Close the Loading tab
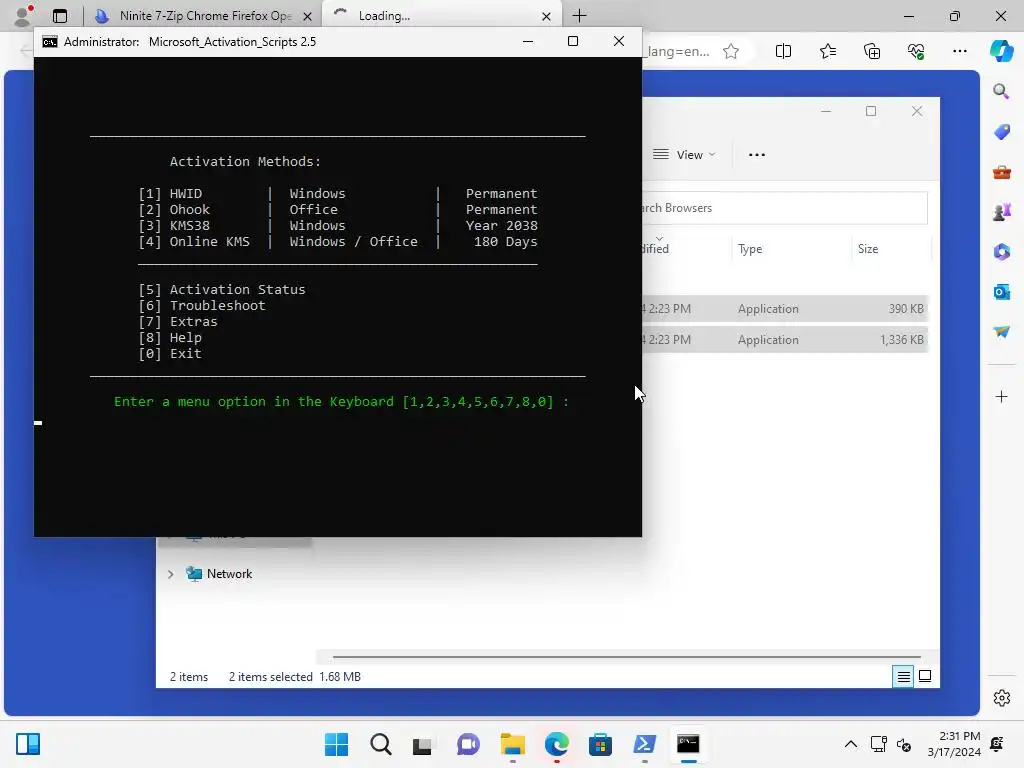Screen dimensions: 1024x768 click(x=547, y=16)
